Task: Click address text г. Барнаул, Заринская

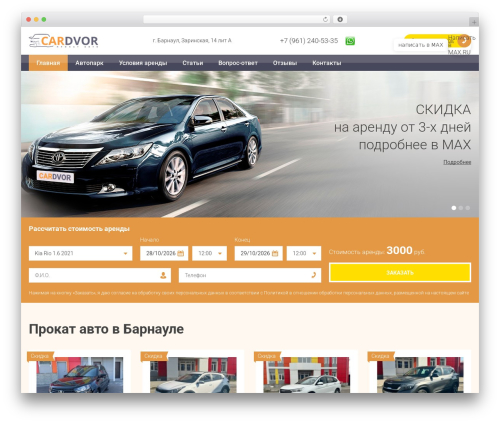Action: pos(192,41)
